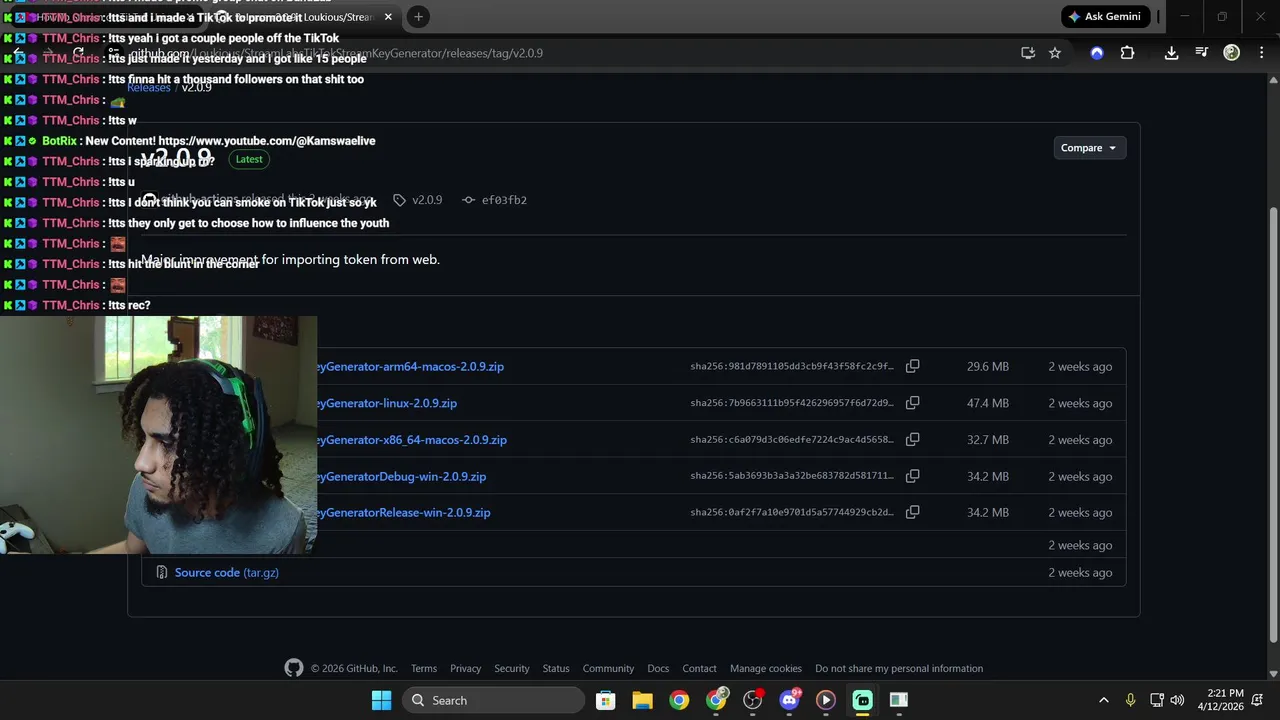Download Source code (tar.gz)

226,573
